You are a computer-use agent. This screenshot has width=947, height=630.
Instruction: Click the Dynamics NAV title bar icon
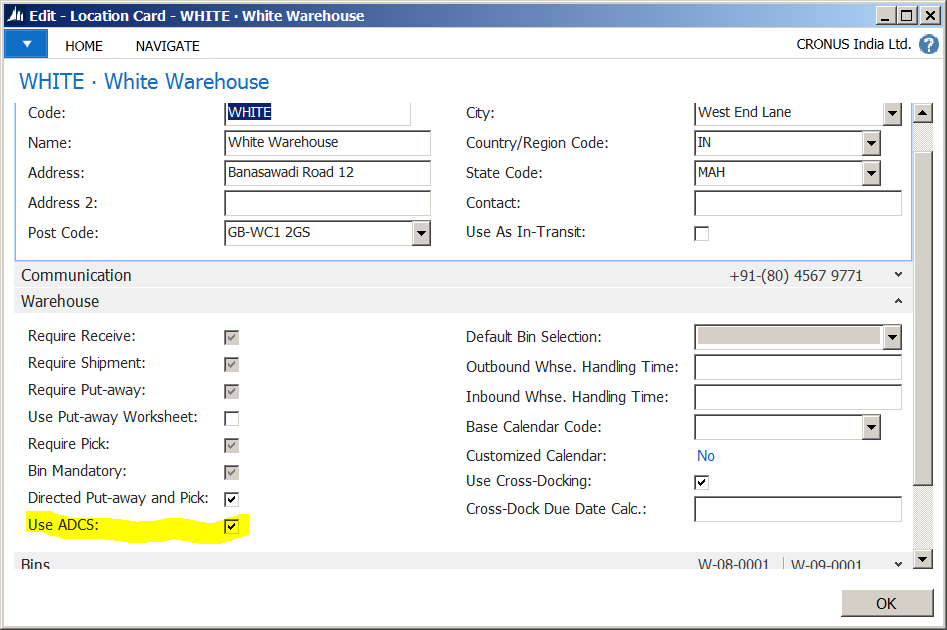16,15
